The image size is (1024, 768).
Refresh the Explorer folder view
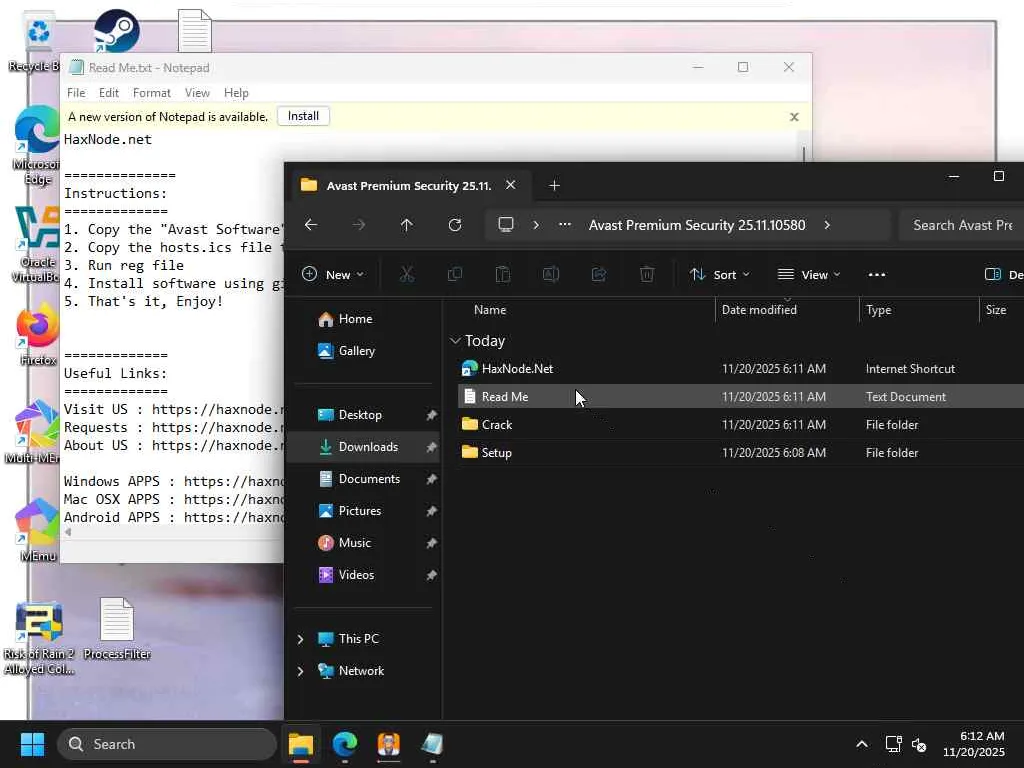455,225
